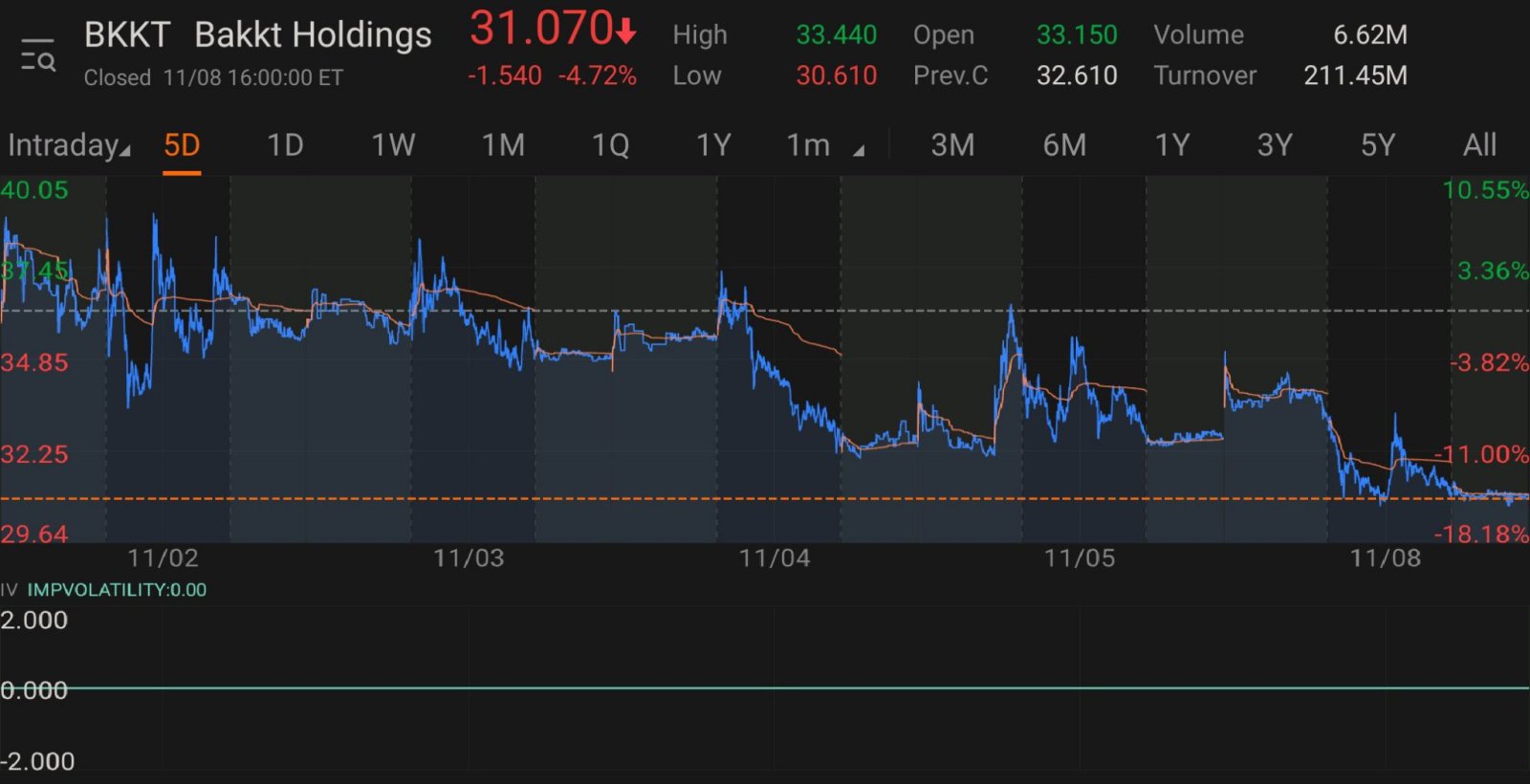Select the 5D chart tab

182,145
